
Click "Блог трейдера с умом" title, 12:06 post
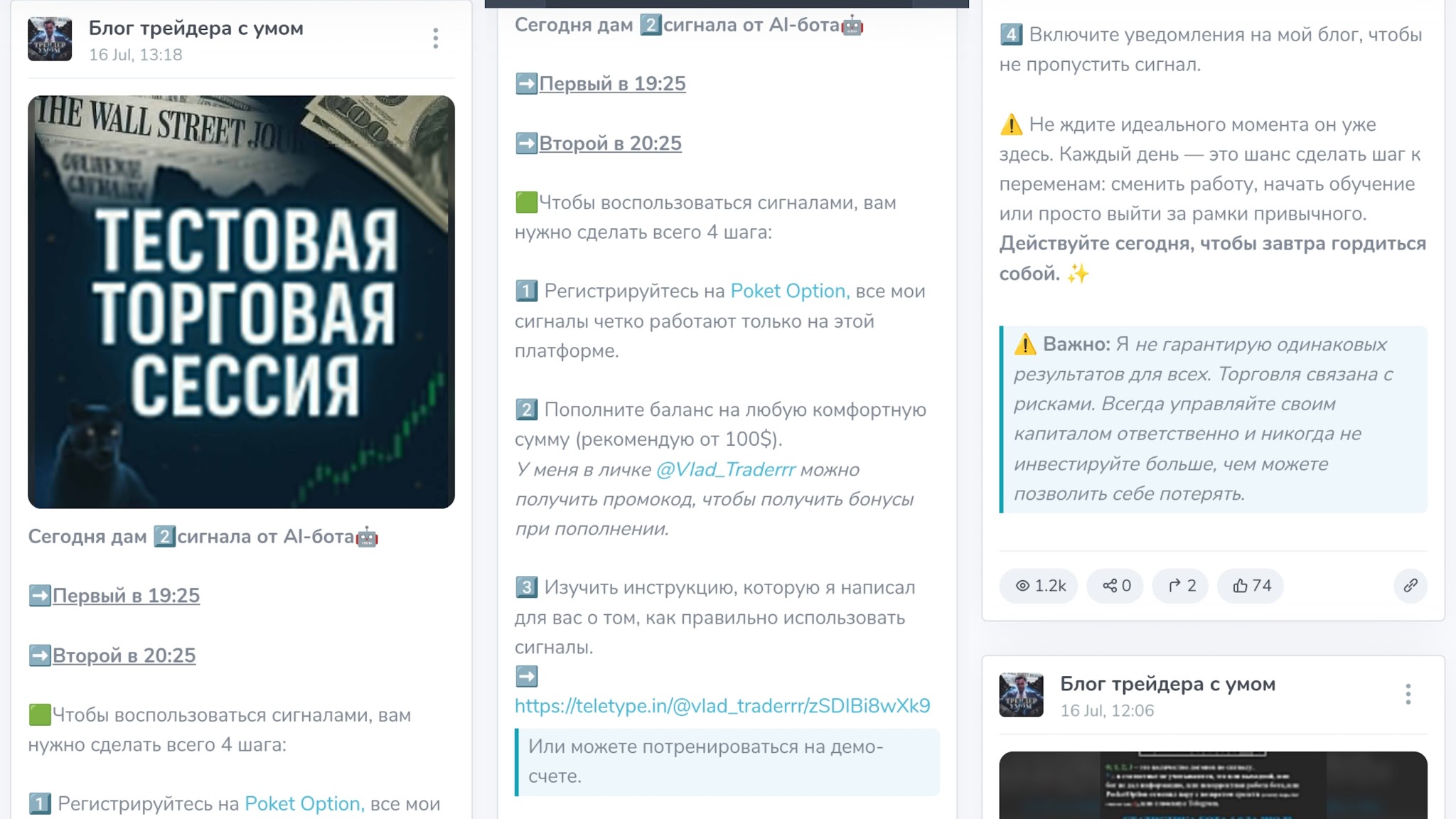[1168, 684]
